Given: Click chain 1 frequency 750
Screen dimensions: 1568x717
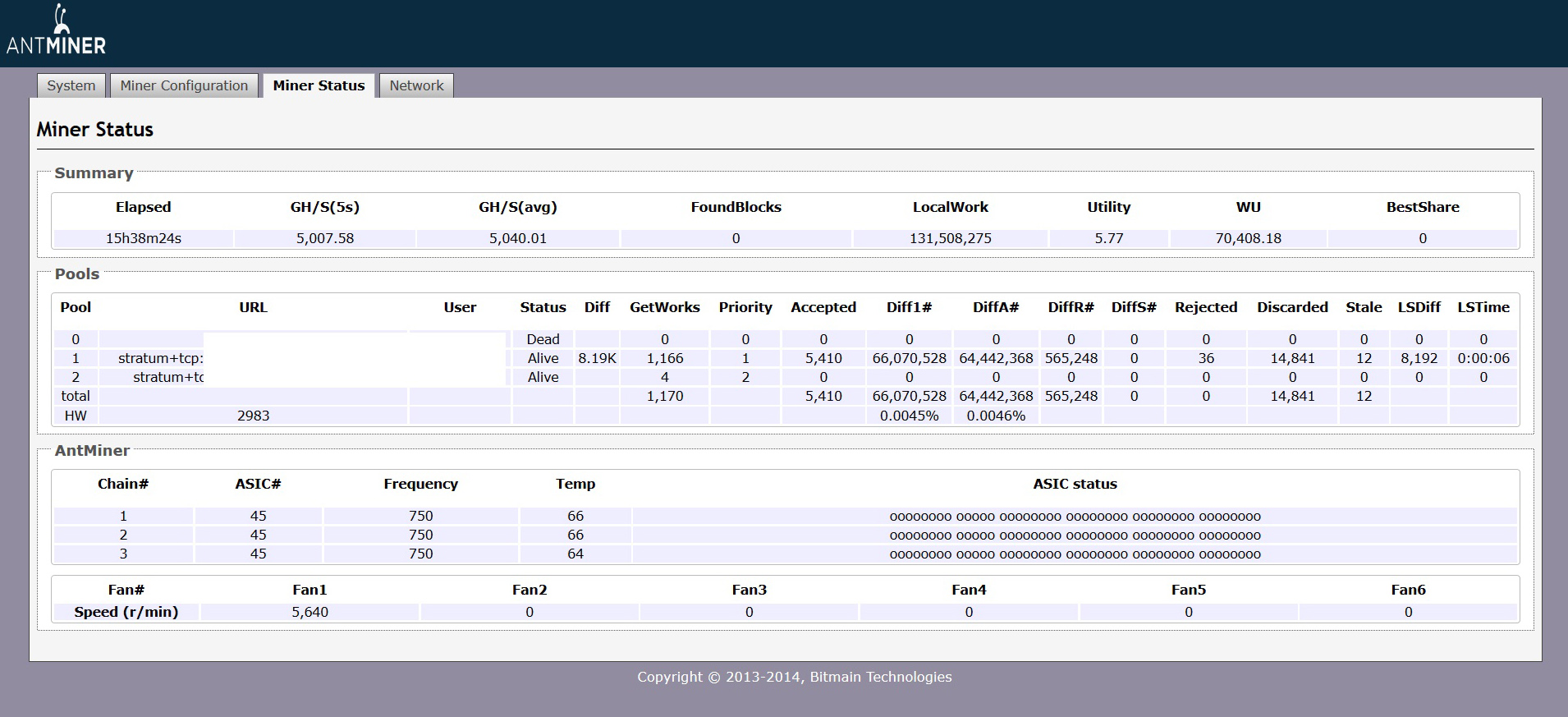Looking at the screenshot, I should click(x=420, y=516).
